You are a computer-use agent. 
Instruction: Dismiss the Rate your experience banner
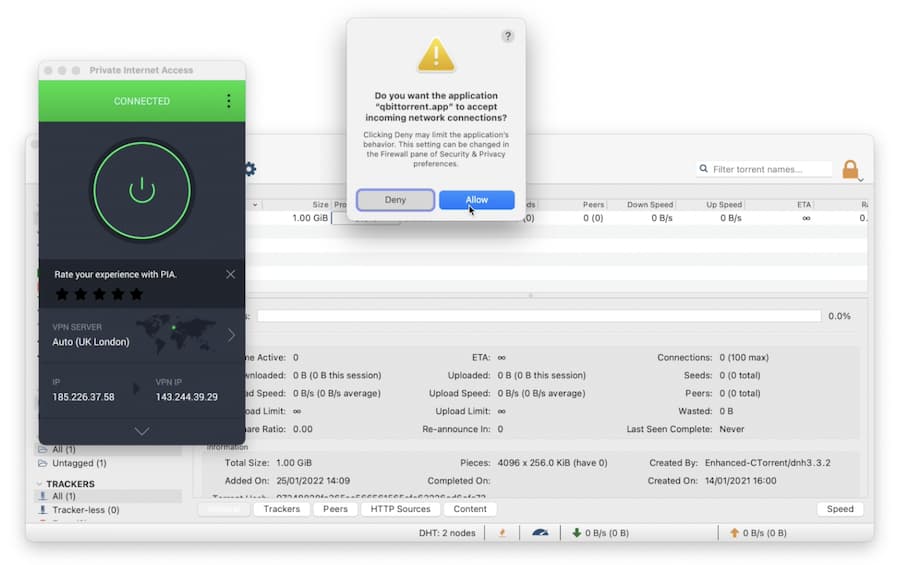coord(230,274)
